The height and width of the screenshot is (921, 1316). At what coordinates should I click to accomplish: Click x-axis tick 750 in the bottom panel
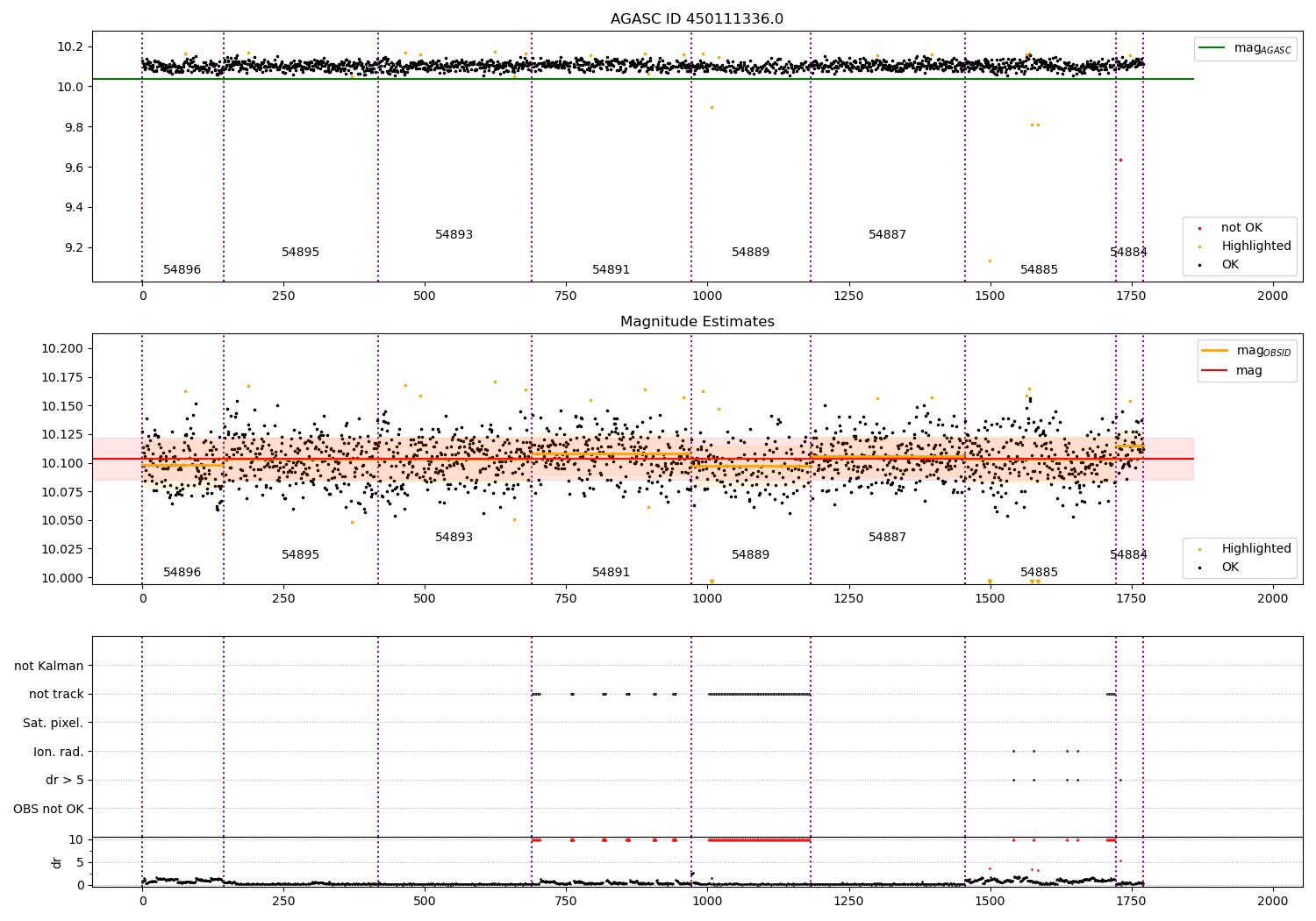click(x=565, y=902)
